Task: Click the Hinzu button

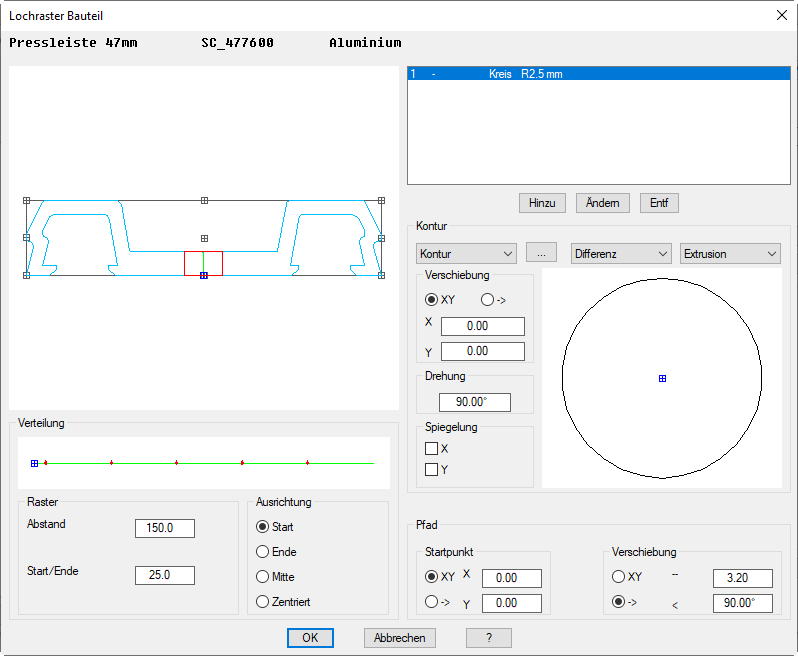Action: [x=542, y=203]
